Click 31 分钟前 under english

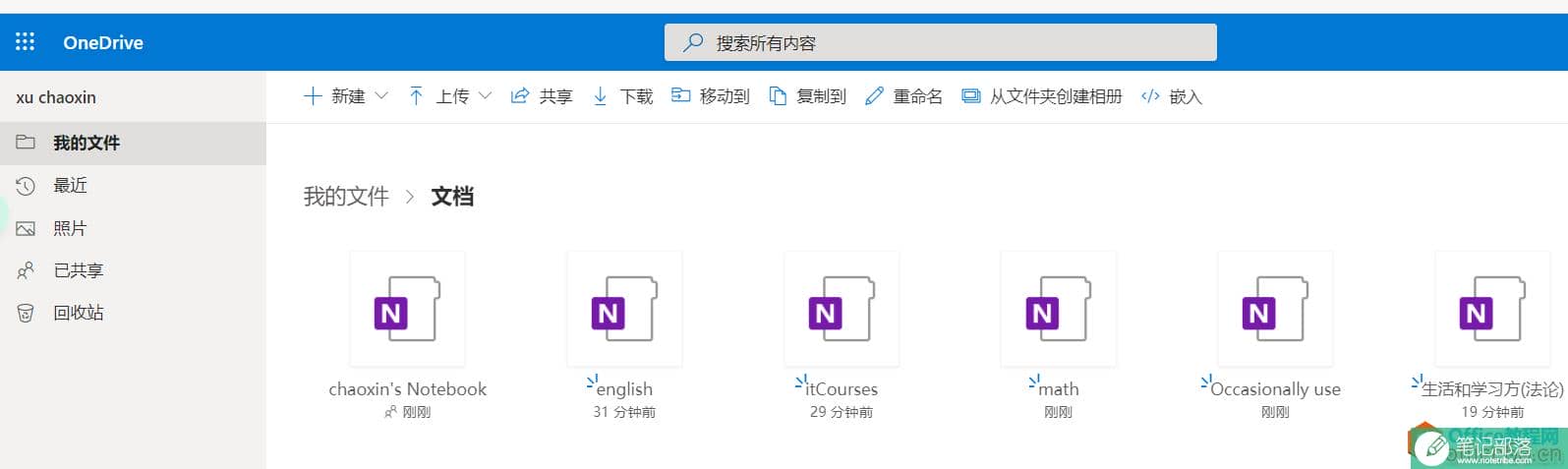(x=624, y=412)
